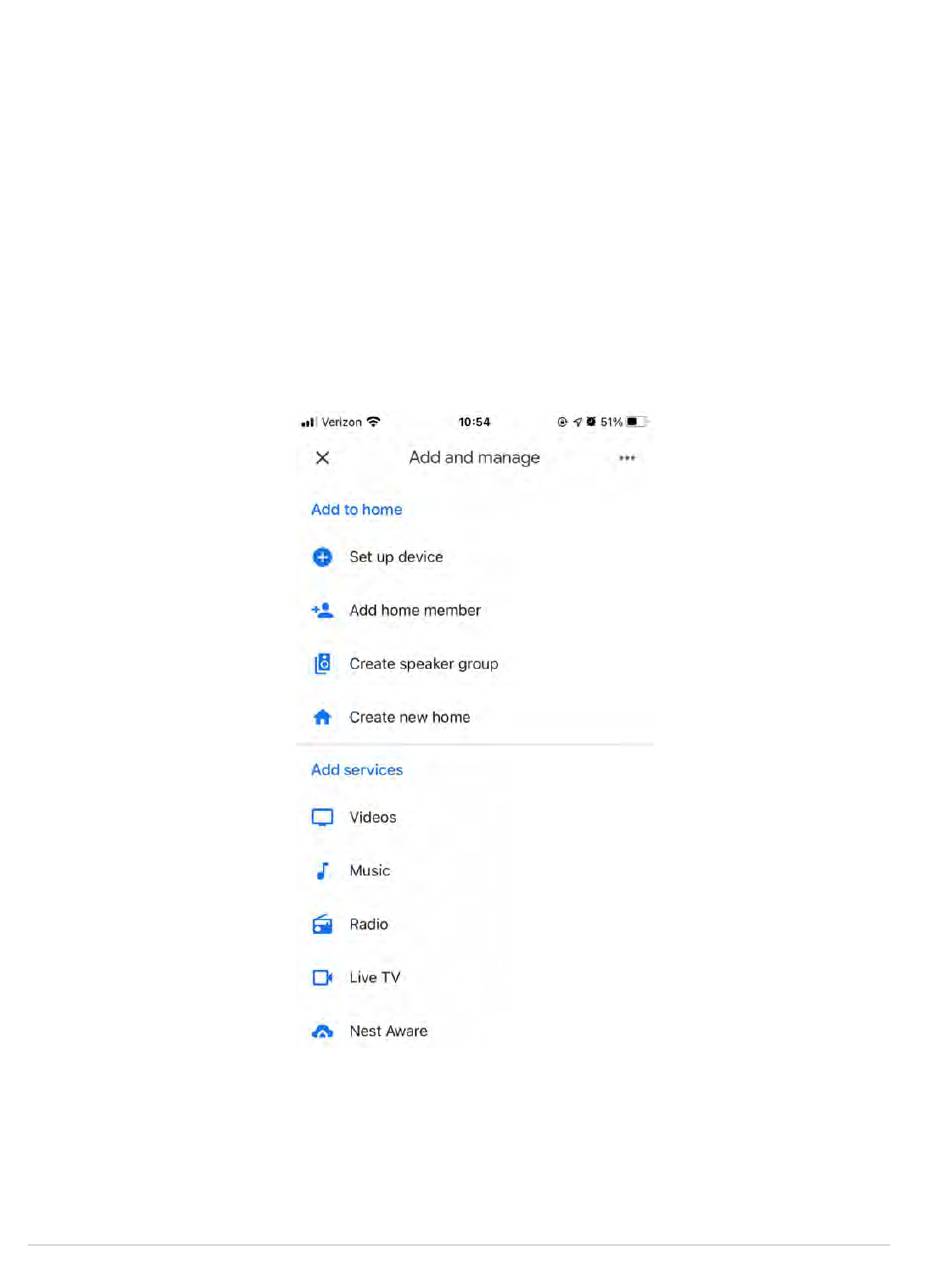This screenshot has width=950, height=1267.
Task: Tap the blue plus Set up device icon
Action: pos(322,557)
